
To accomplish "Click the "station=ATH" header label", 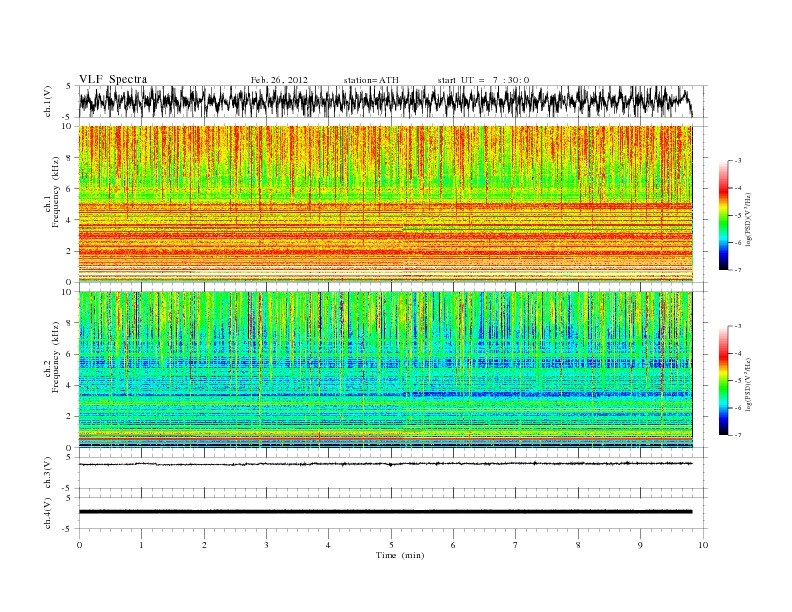I will coord(371,80).
